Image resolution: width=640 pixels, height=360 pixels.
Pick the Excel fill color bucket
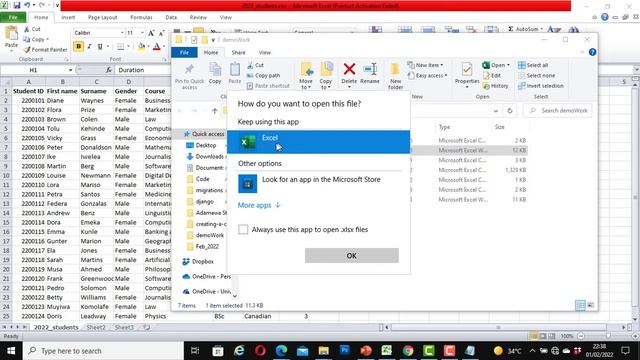click(141, 47)
